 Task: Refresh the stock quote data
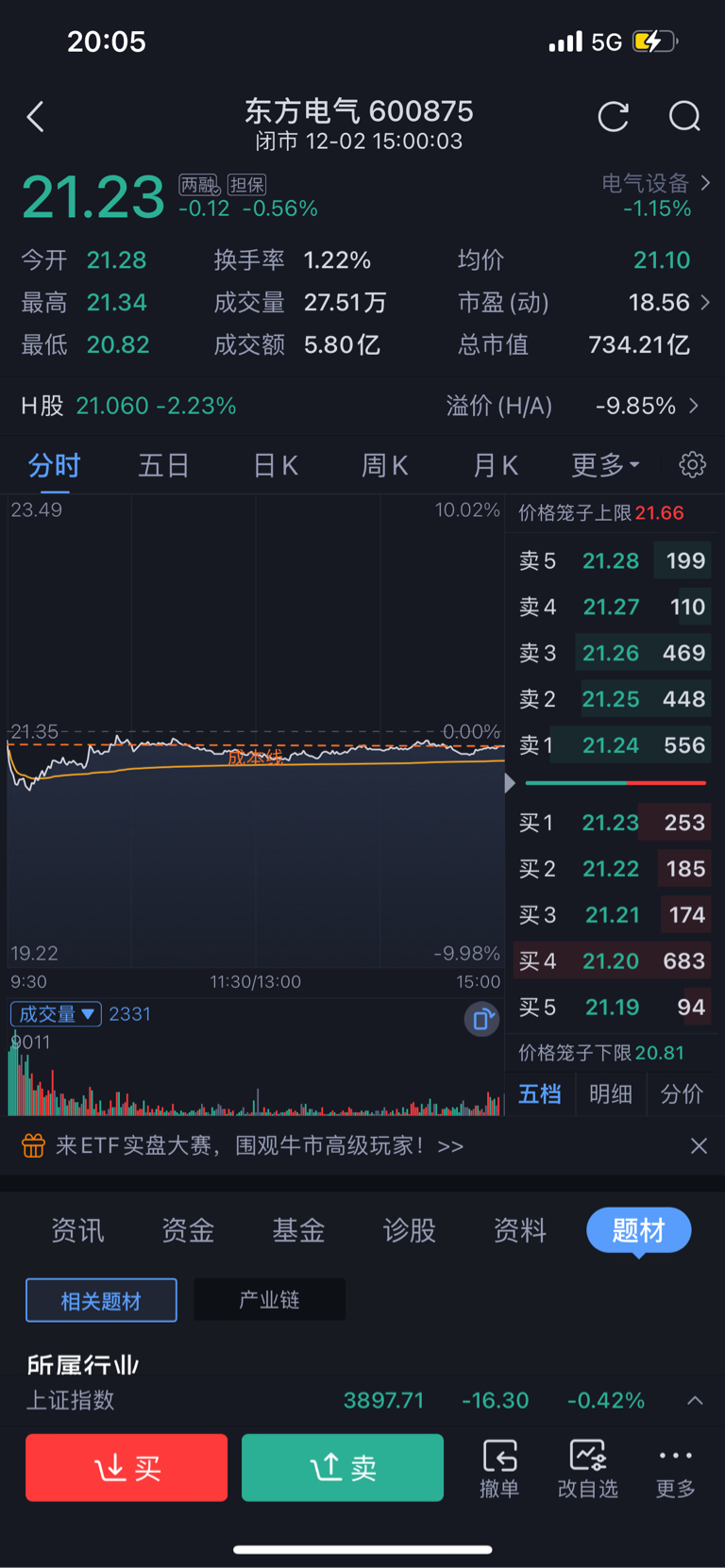[614, 117]
